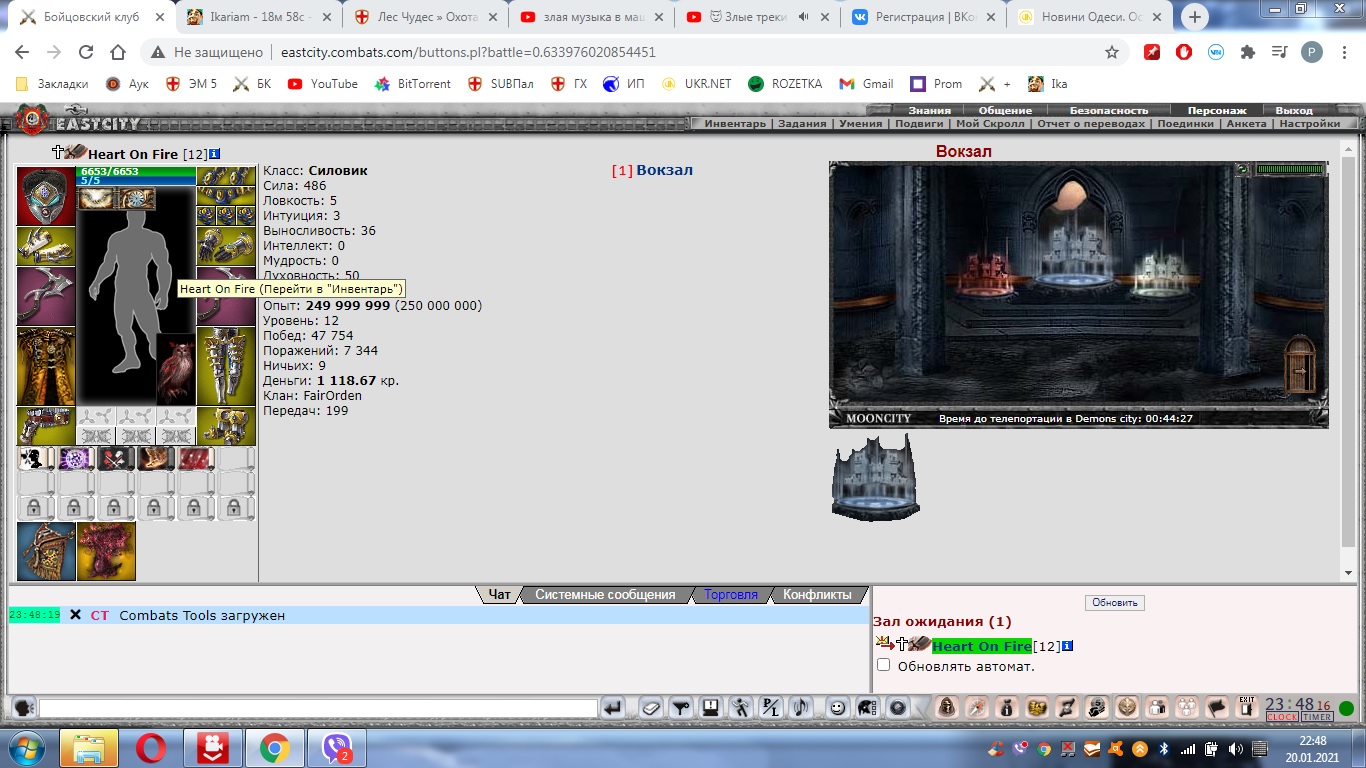
Task: Click 'Heart On Fire' in waiting room list
Action: point(981,646)
